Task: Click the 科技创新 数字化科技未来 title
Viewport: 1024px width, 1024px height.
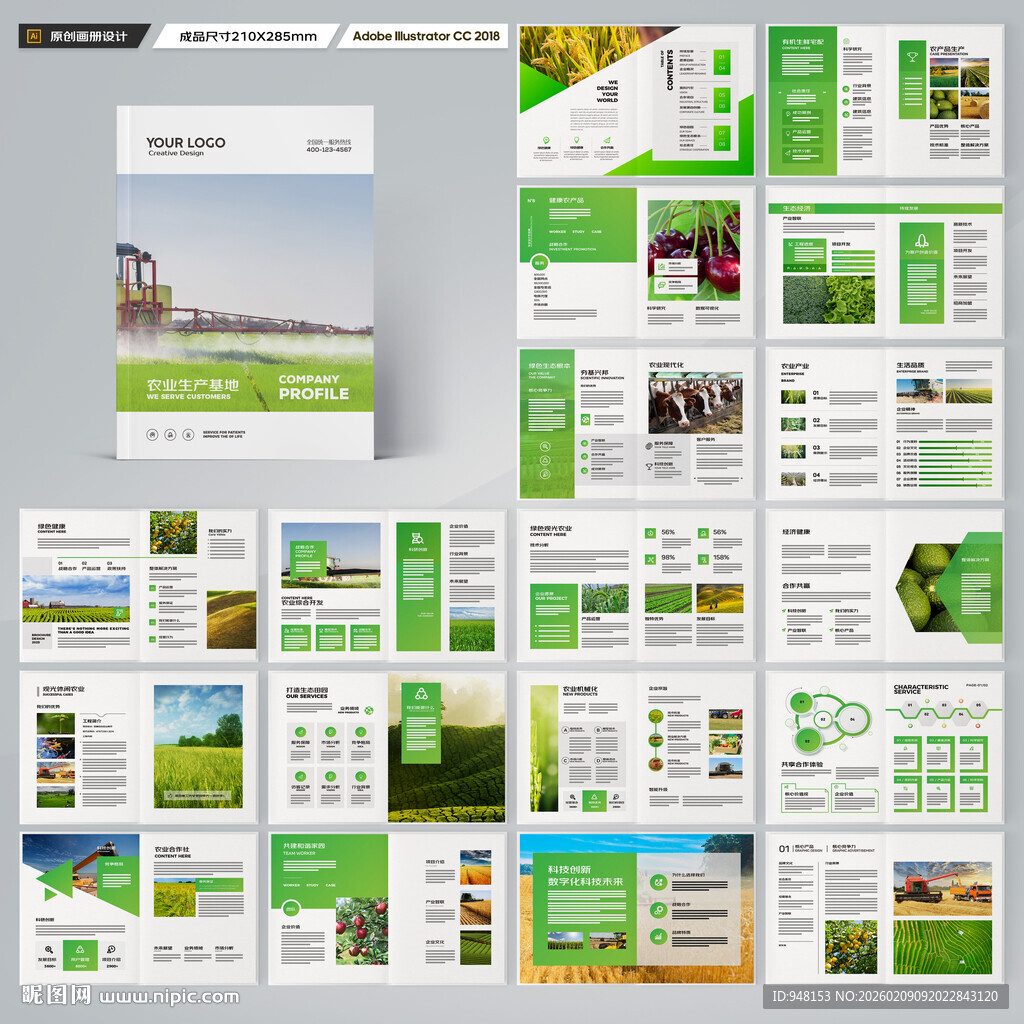Action: (x=585, y=876)
